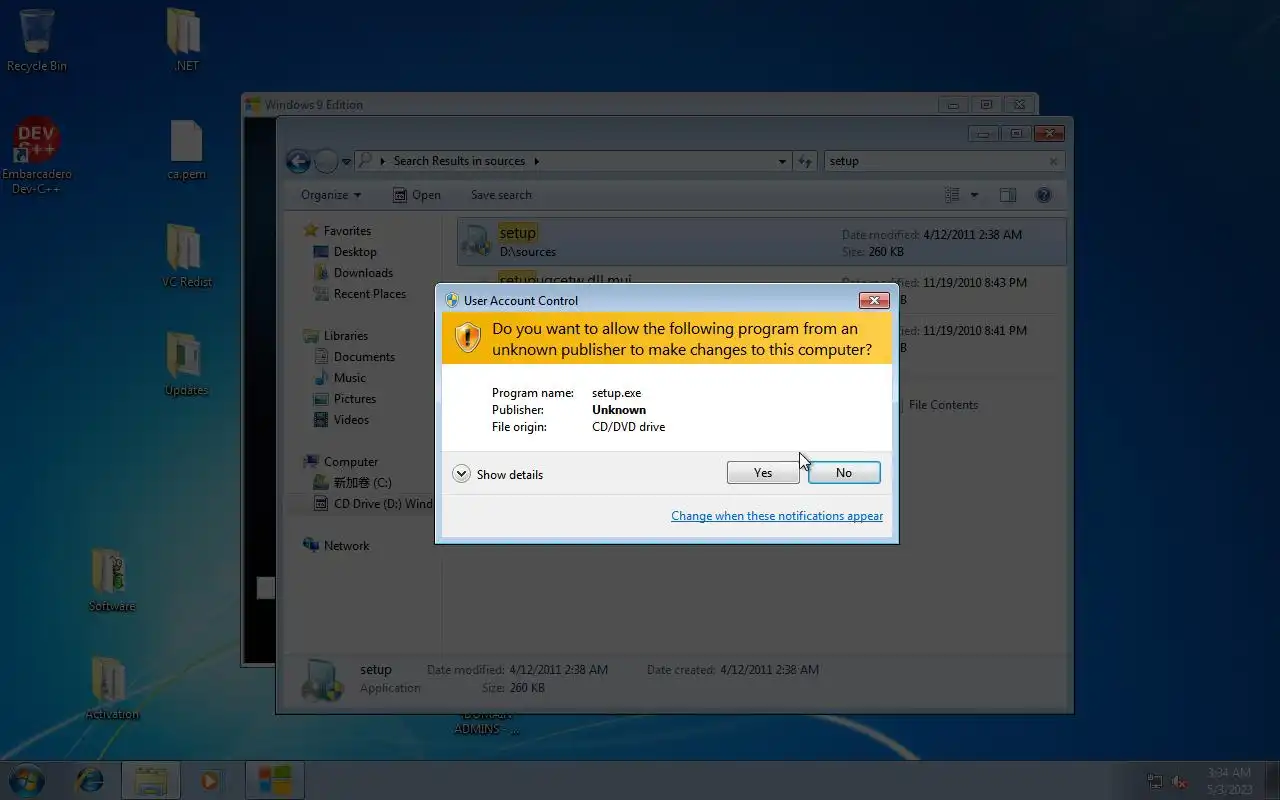This screenshot has height=800, width=1280.
Task: Open Windows Media Player taskbar icon
Action: pyautogui.click(x=210, y=780)
